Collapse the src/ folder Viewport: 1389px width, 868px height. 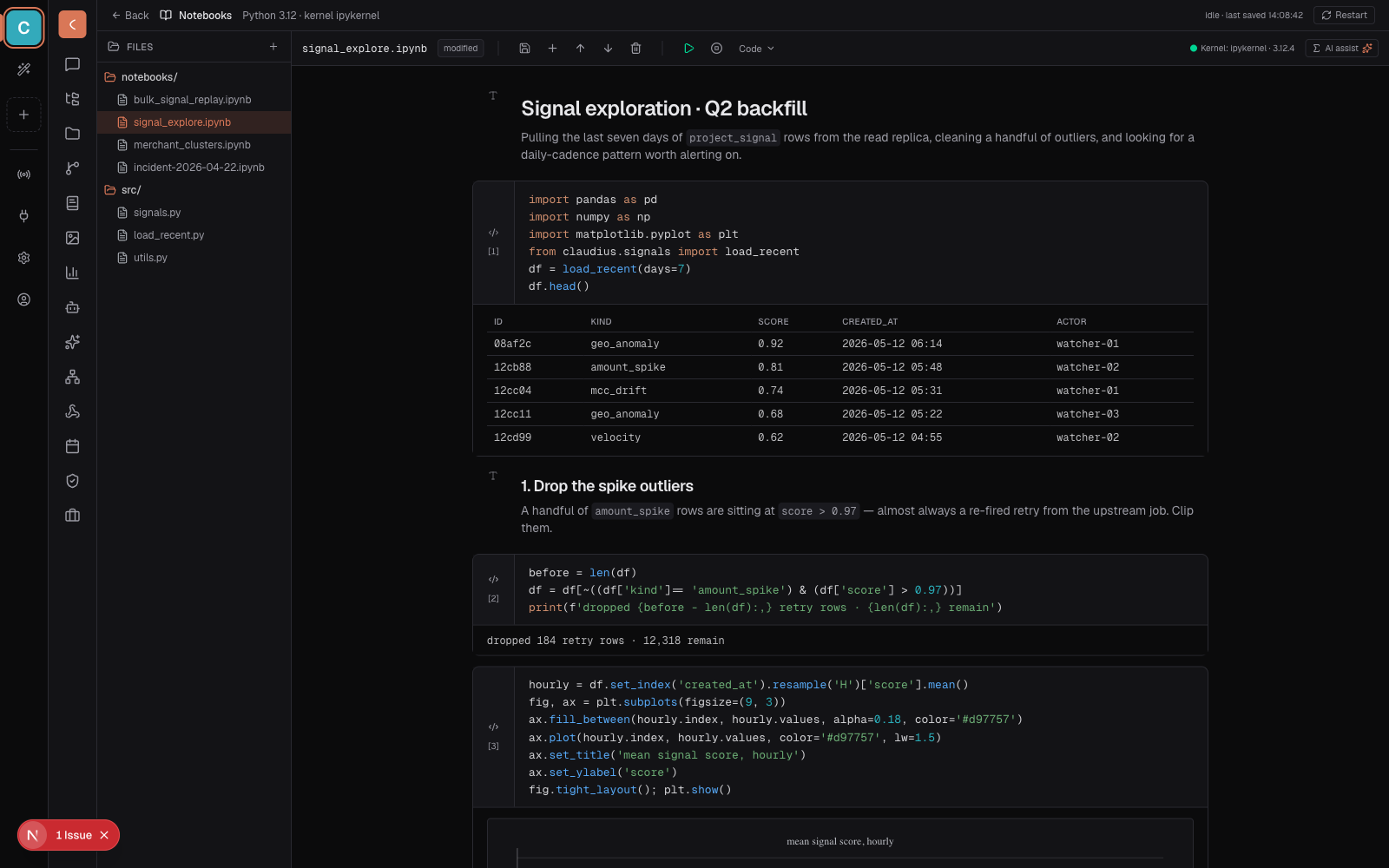194,190
